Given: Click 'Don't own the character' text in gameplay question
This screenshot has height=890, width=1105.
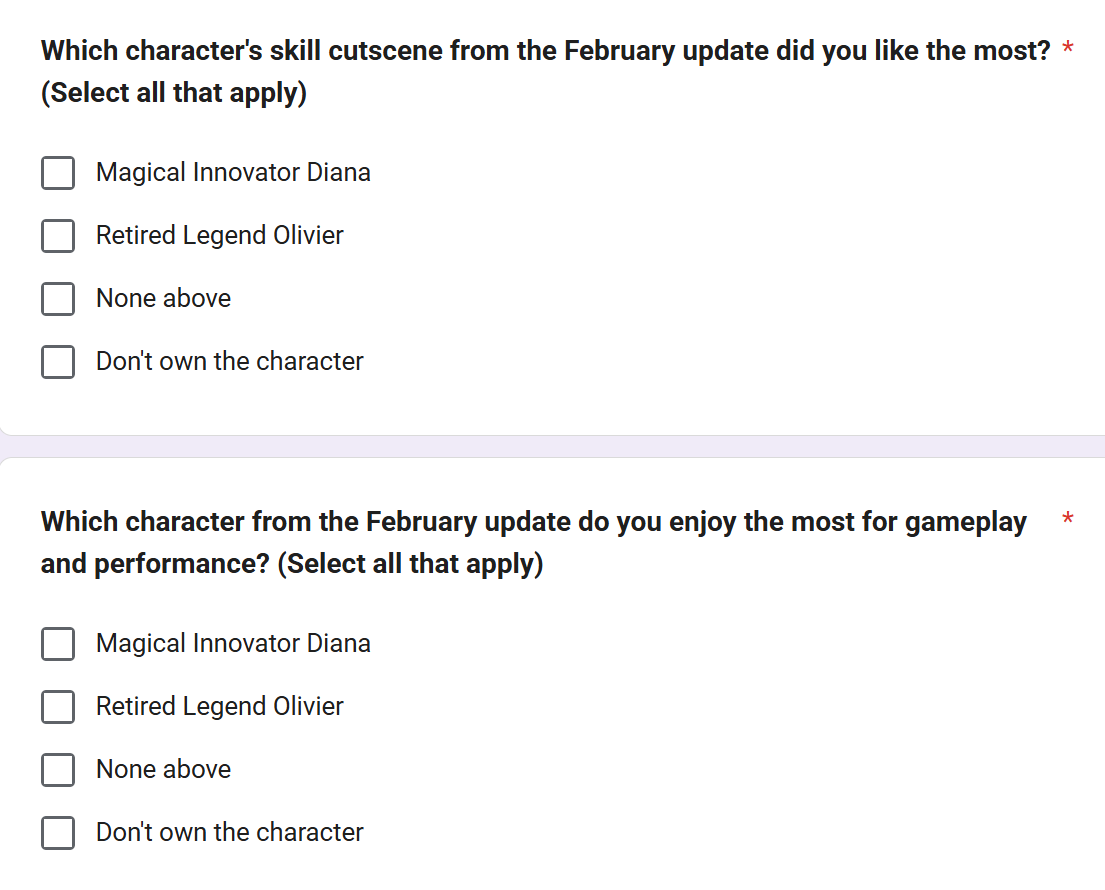Looking at the screenshot, I should click(229, 832).
